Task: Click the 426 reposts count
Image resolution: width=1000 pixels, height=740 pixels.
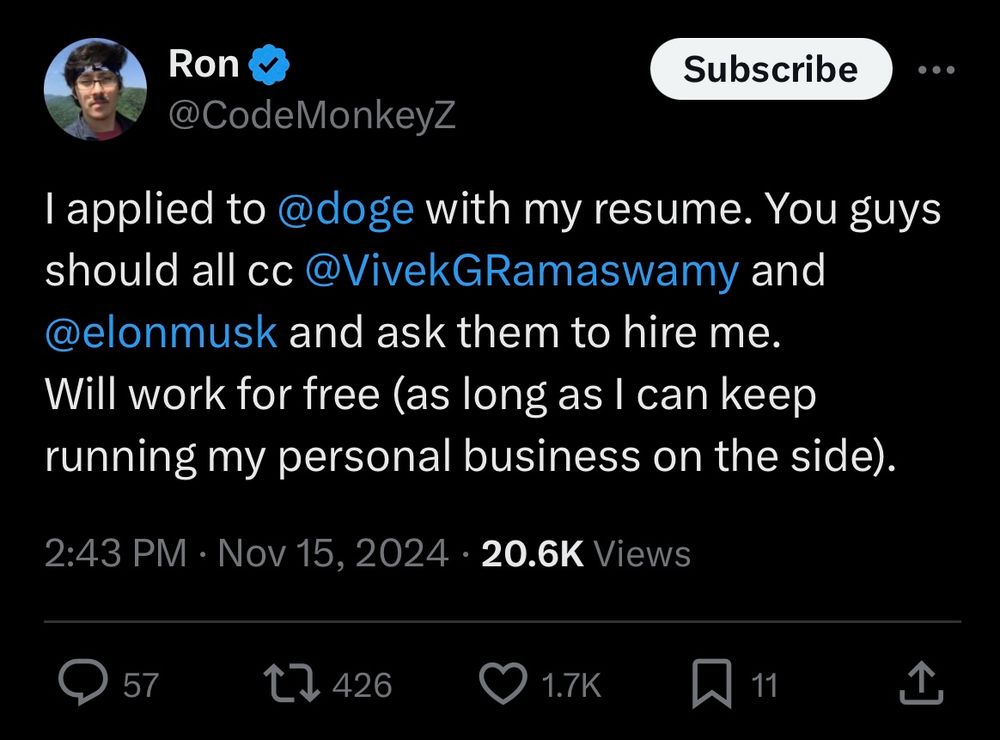Action: pyautogui.click(x=360, y=685)
